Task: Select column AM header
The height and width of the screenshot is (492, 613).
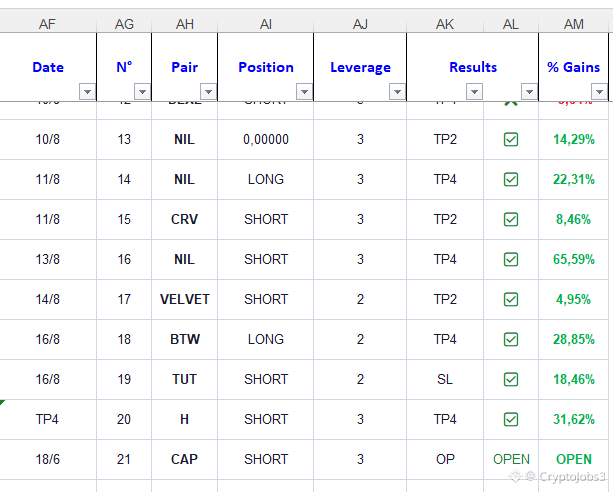Action: 574,24
